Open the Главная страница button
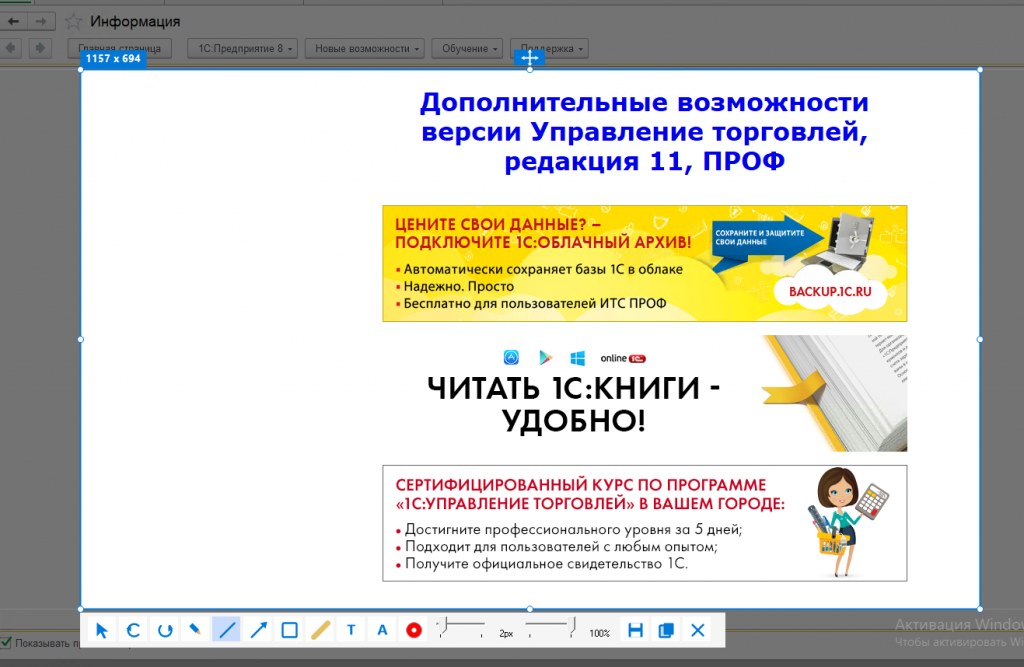Screen dimensions: 1024x667 [x=120, y=48]
